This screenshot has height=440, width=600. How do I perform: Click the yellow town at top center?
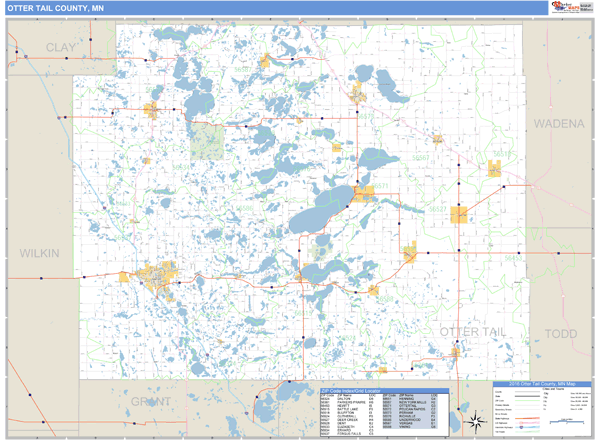pyautogui.click(x=266, y=62)
